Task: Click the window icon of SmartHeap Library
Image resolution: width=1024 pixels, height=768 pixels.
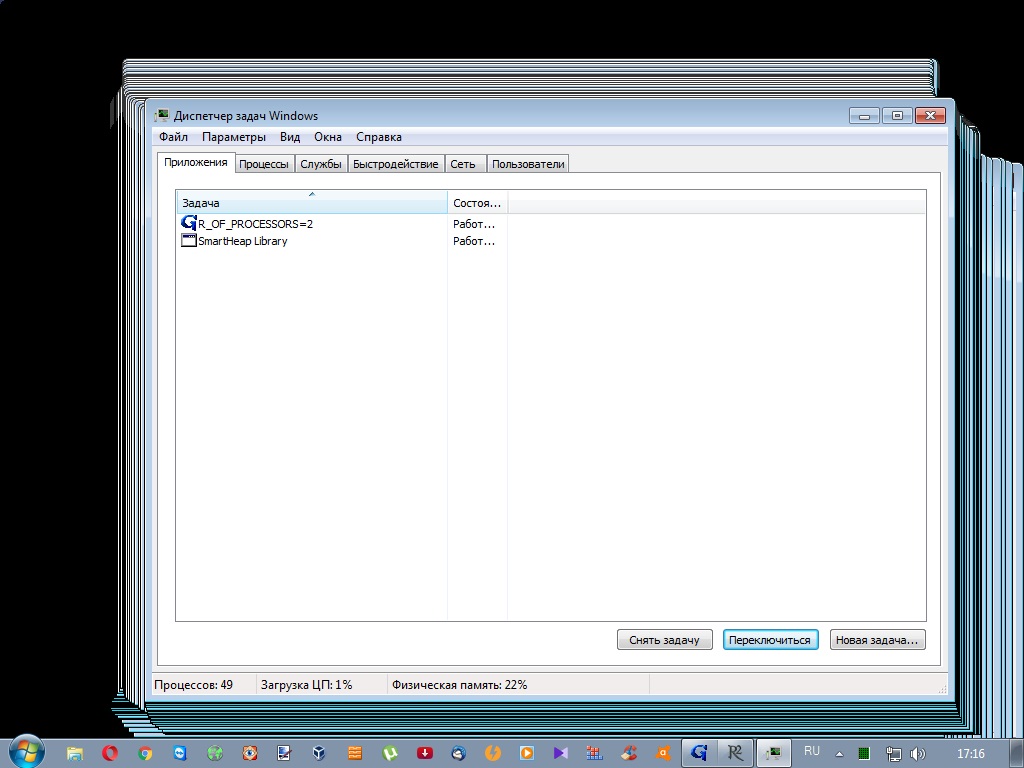Action: pos(189,240)
